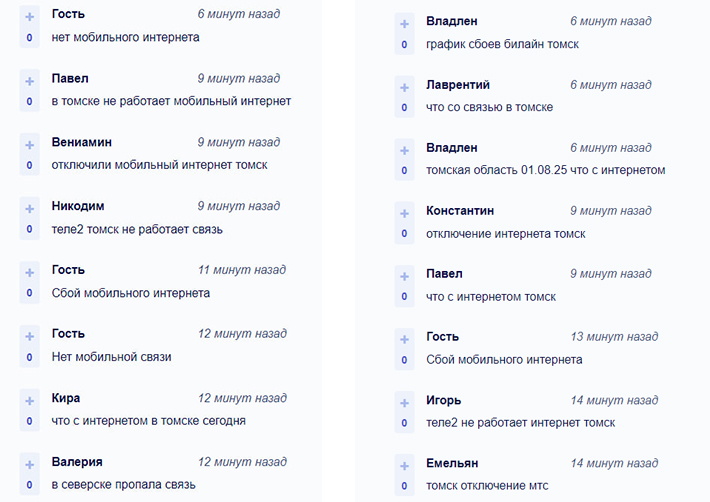Click the vote count under Никодим's plus
This screenshot has width=710, height=502.
30,230
